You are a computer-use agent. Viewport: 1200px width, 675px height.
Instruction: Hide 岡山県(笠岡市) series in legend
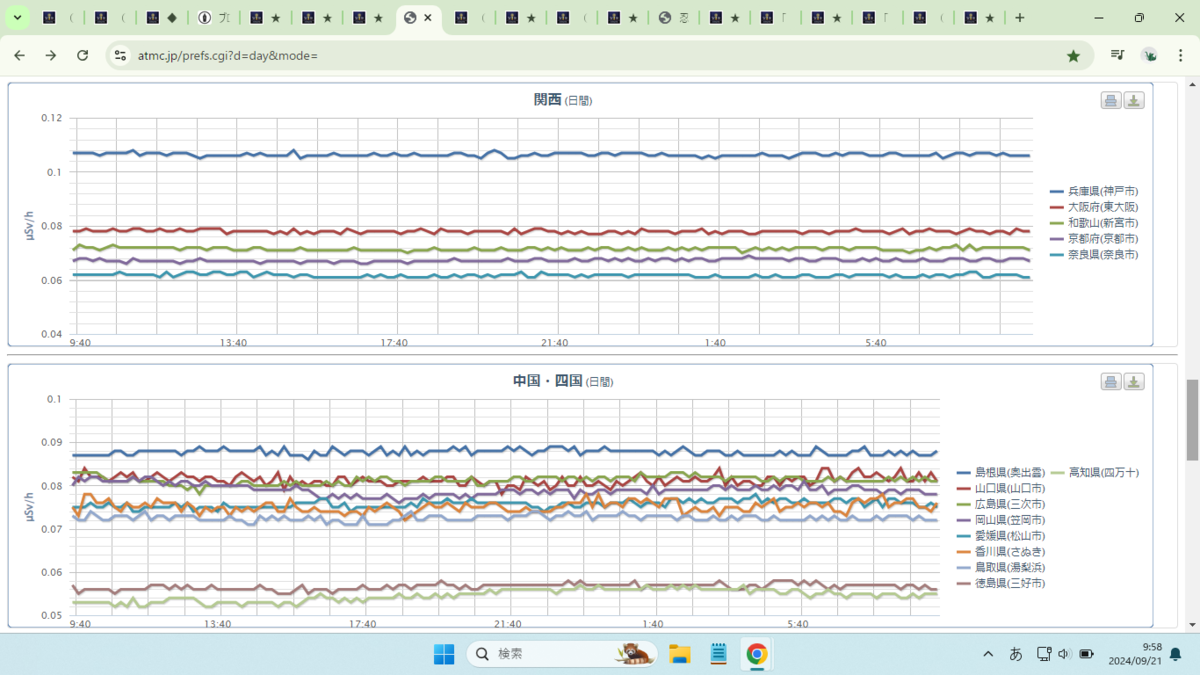1001,520
